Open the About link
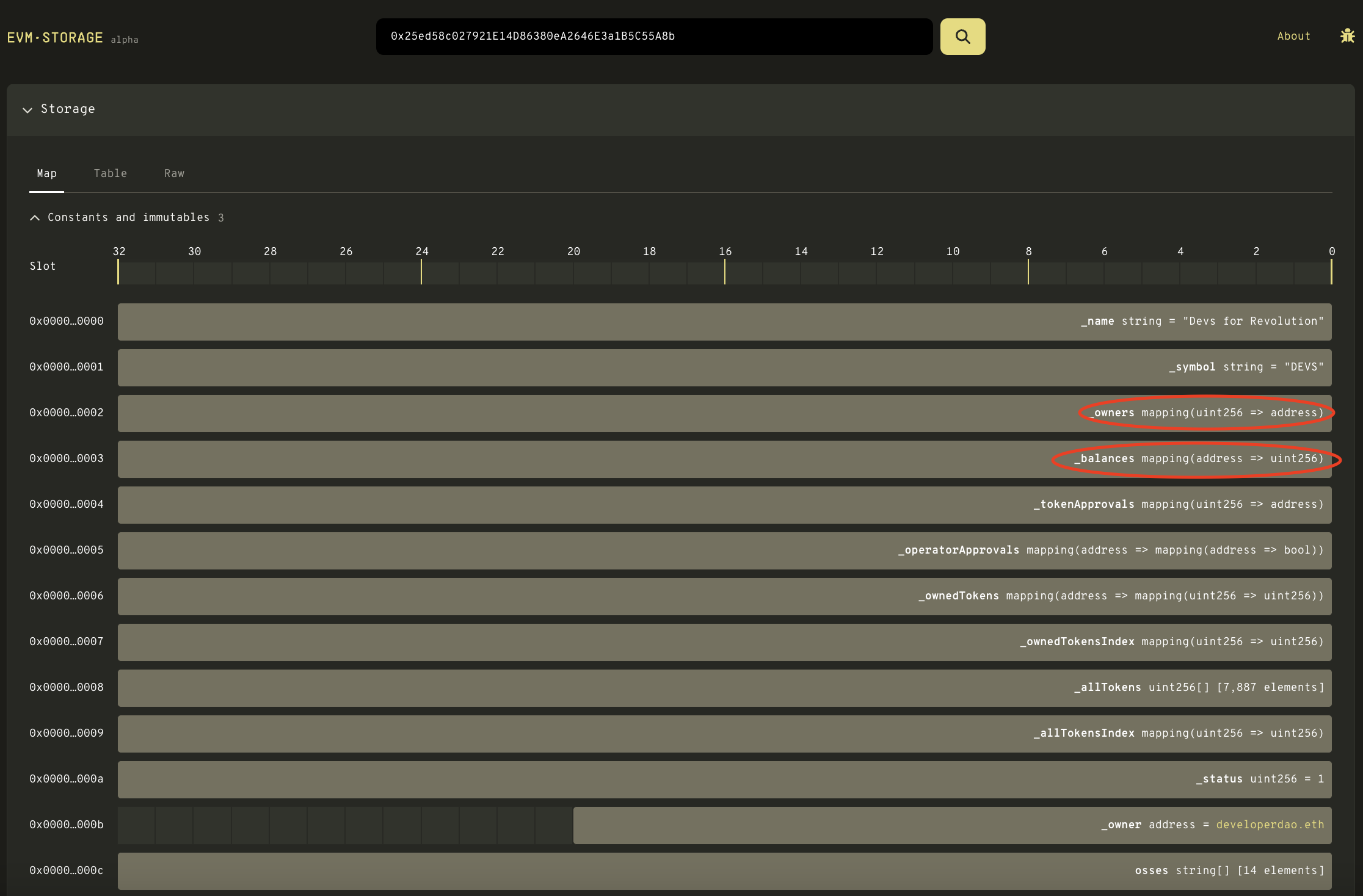The height and width of the screenshot is (896, 1363). 1293,36
